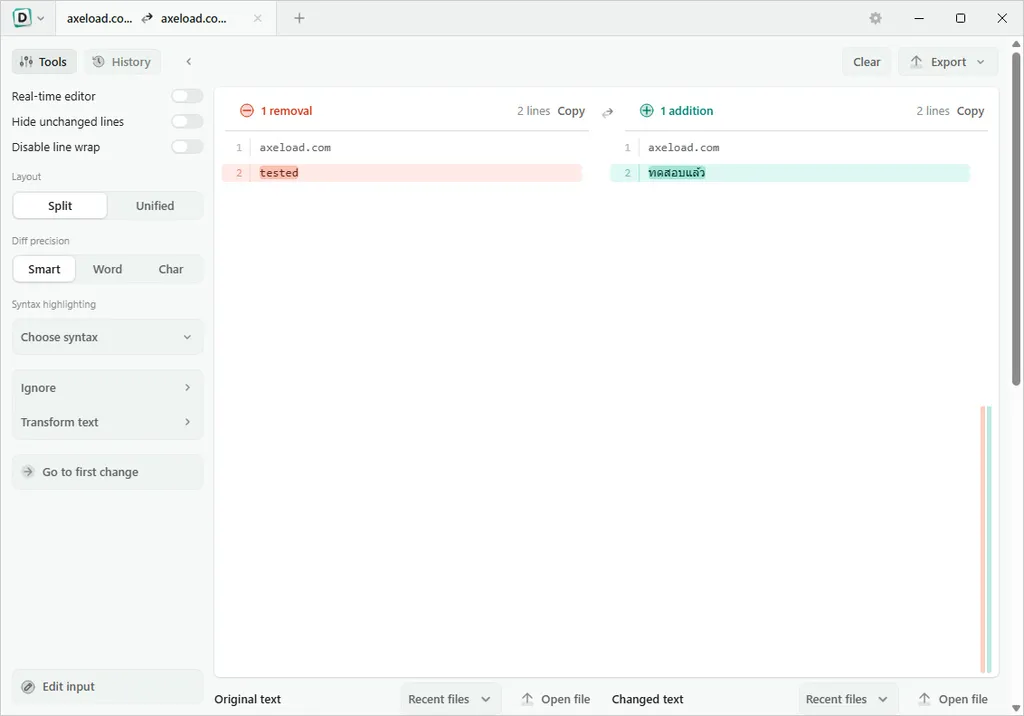Swap sides using the arrows icon
This screenshot has width=1024, height=716.
pyautogui.click(x=607, y=112)
